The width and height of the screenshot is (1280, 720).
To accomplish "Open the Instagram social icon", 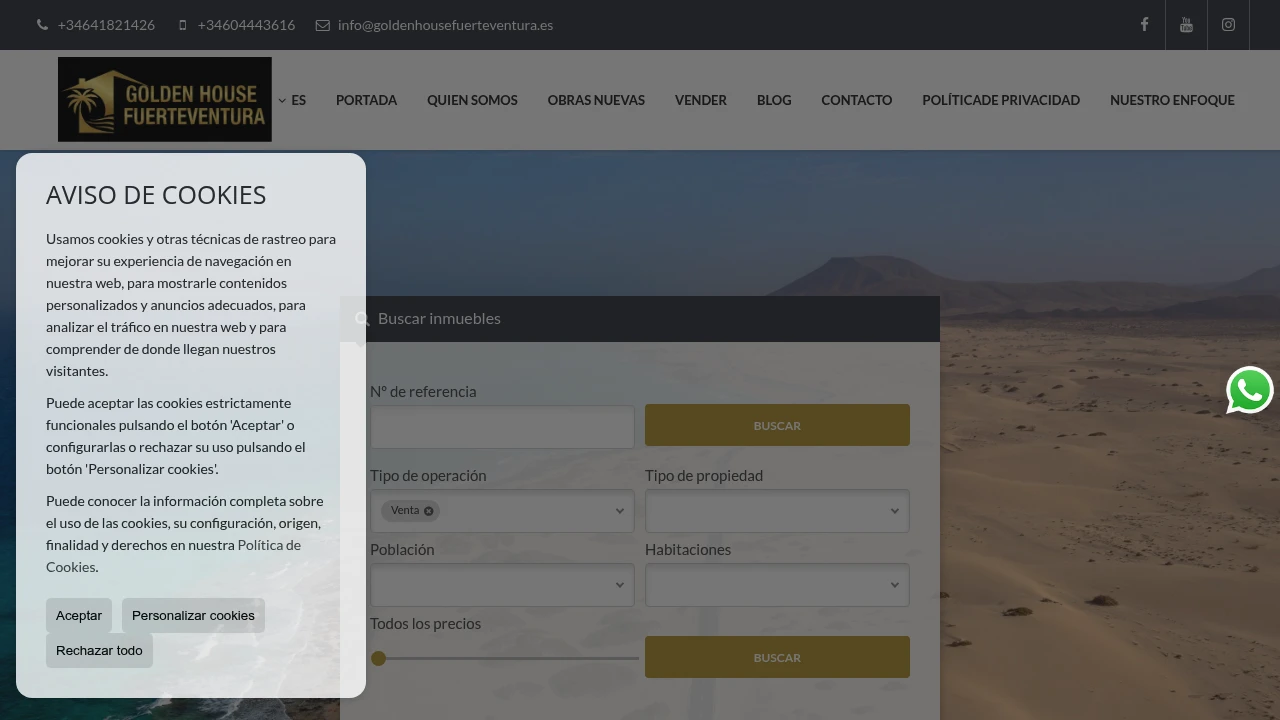I will pyautogui.click(x=1228, y=25).
